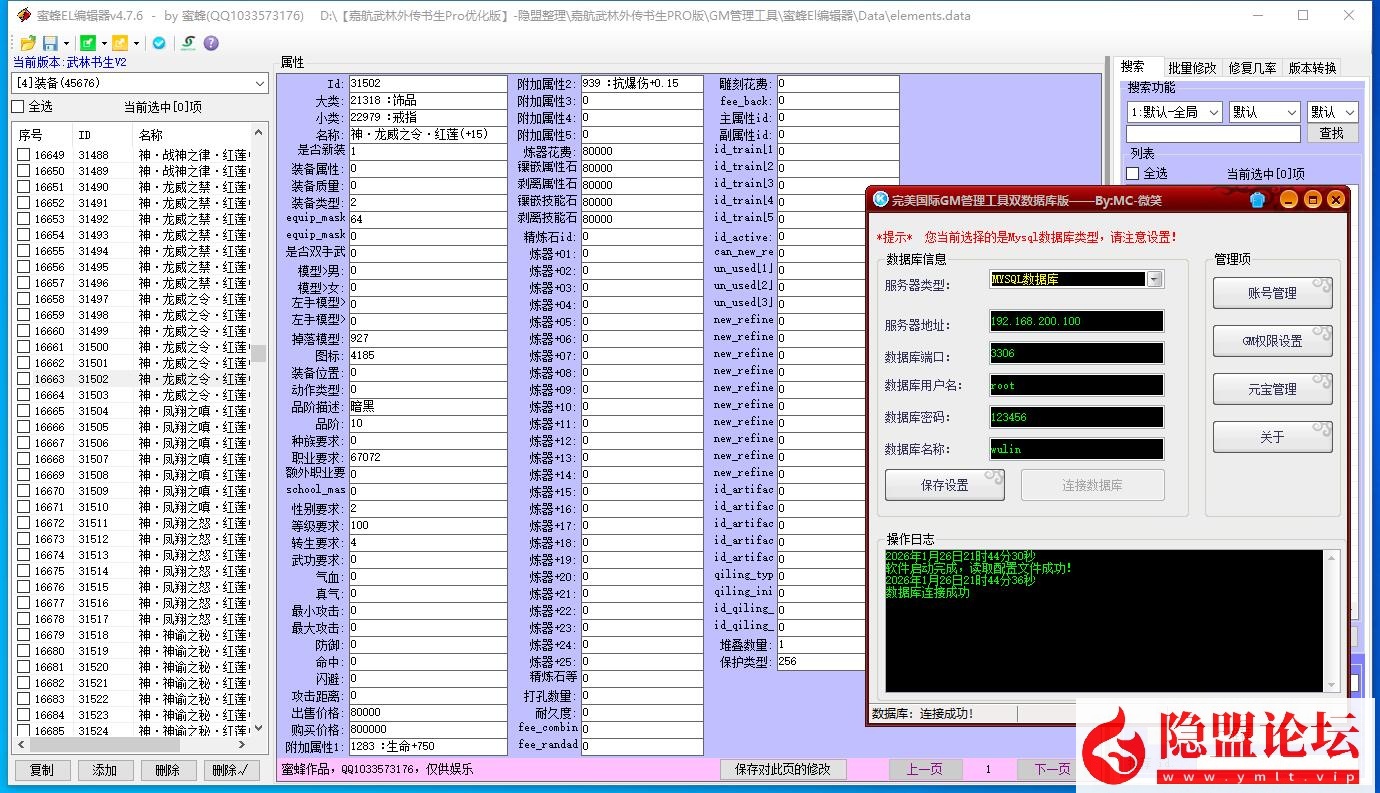Click the green export icon in toolbar

[x=88, y=43]
